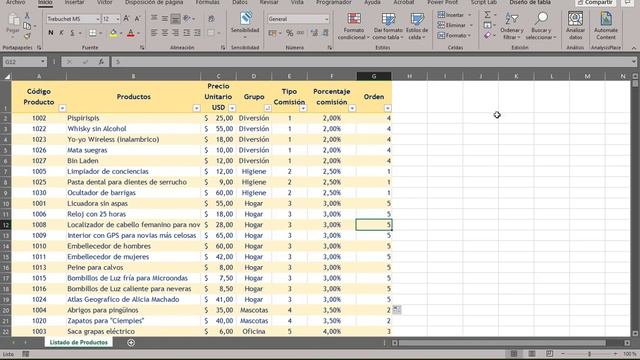Switch to normal view in status bar
The height and width of the screenshot is (360, 640).
514,353
